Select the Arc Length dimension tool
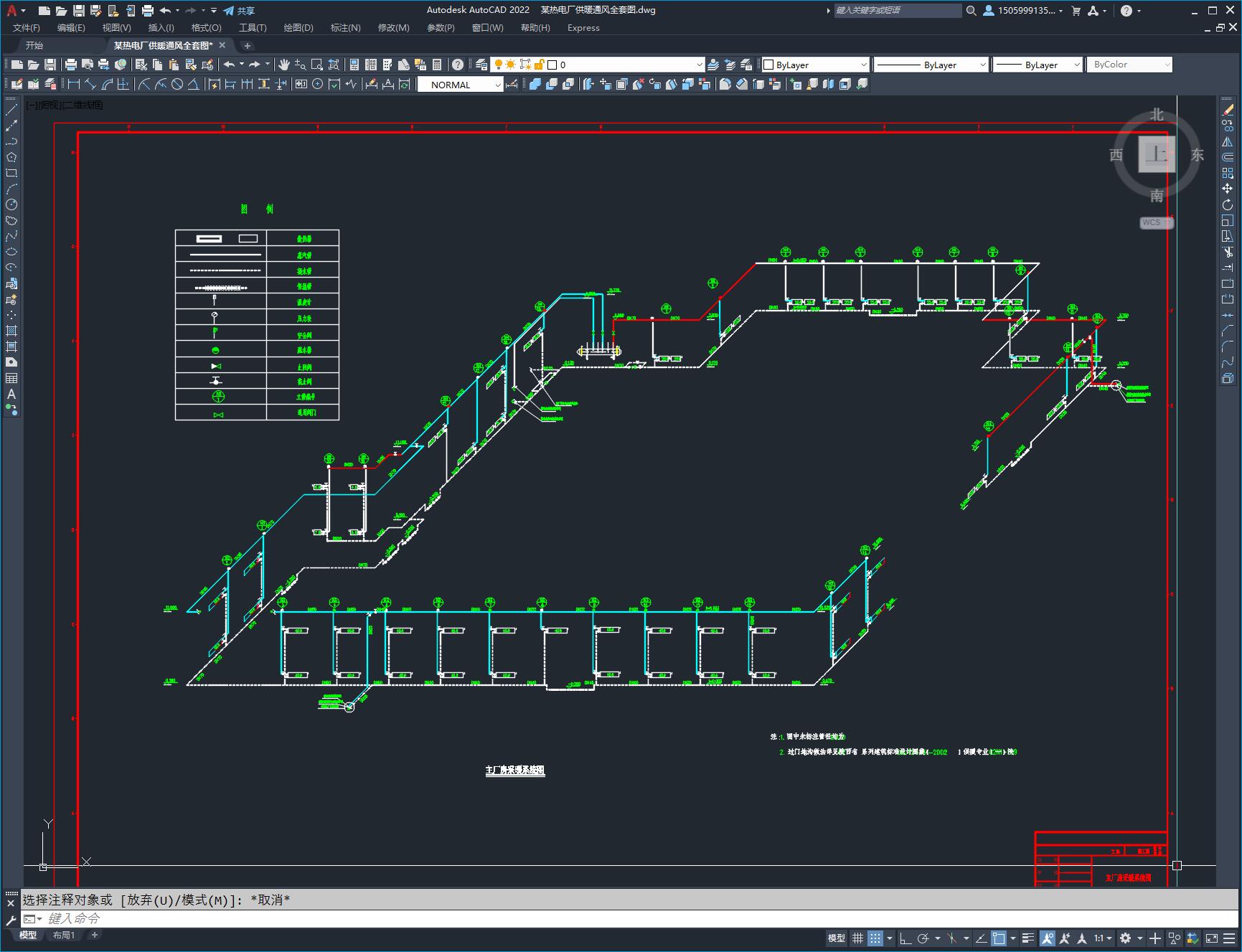The height and width of the screenshot is (952, 1242). coord(108,85)
